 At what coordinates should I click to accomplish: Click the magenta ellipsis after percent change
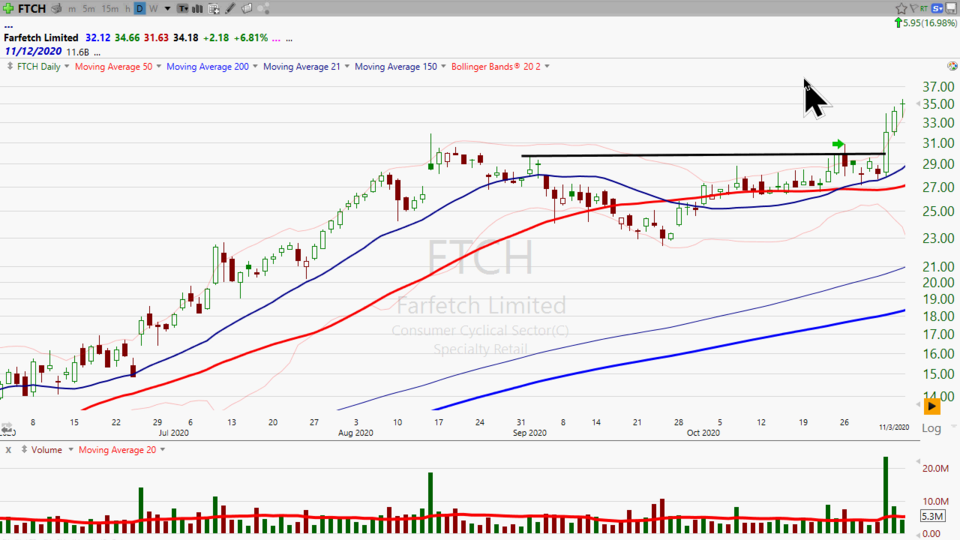pyautogui.click(x=276, y=39)
